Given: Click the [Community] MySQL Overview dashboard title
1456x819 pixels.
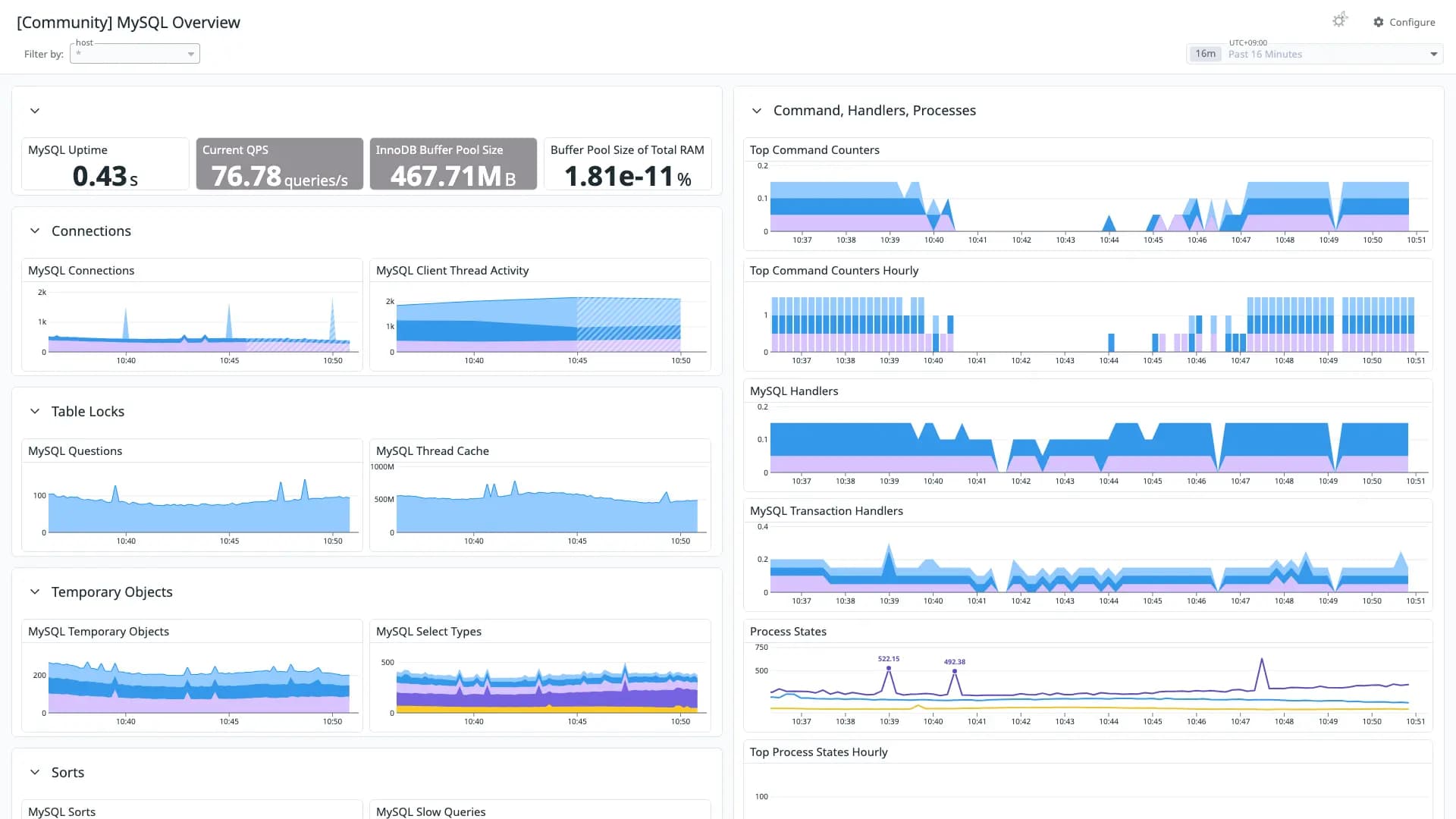Looking at the screenshot, I should [128, 23].
